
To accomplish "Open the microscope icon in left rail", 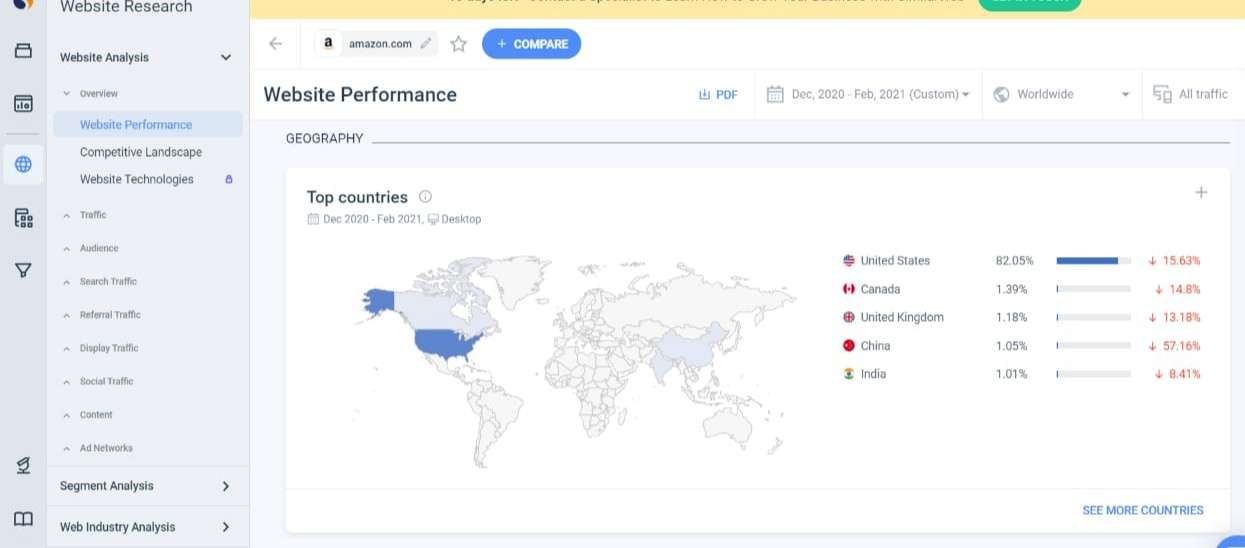I will tap(23, 465).
